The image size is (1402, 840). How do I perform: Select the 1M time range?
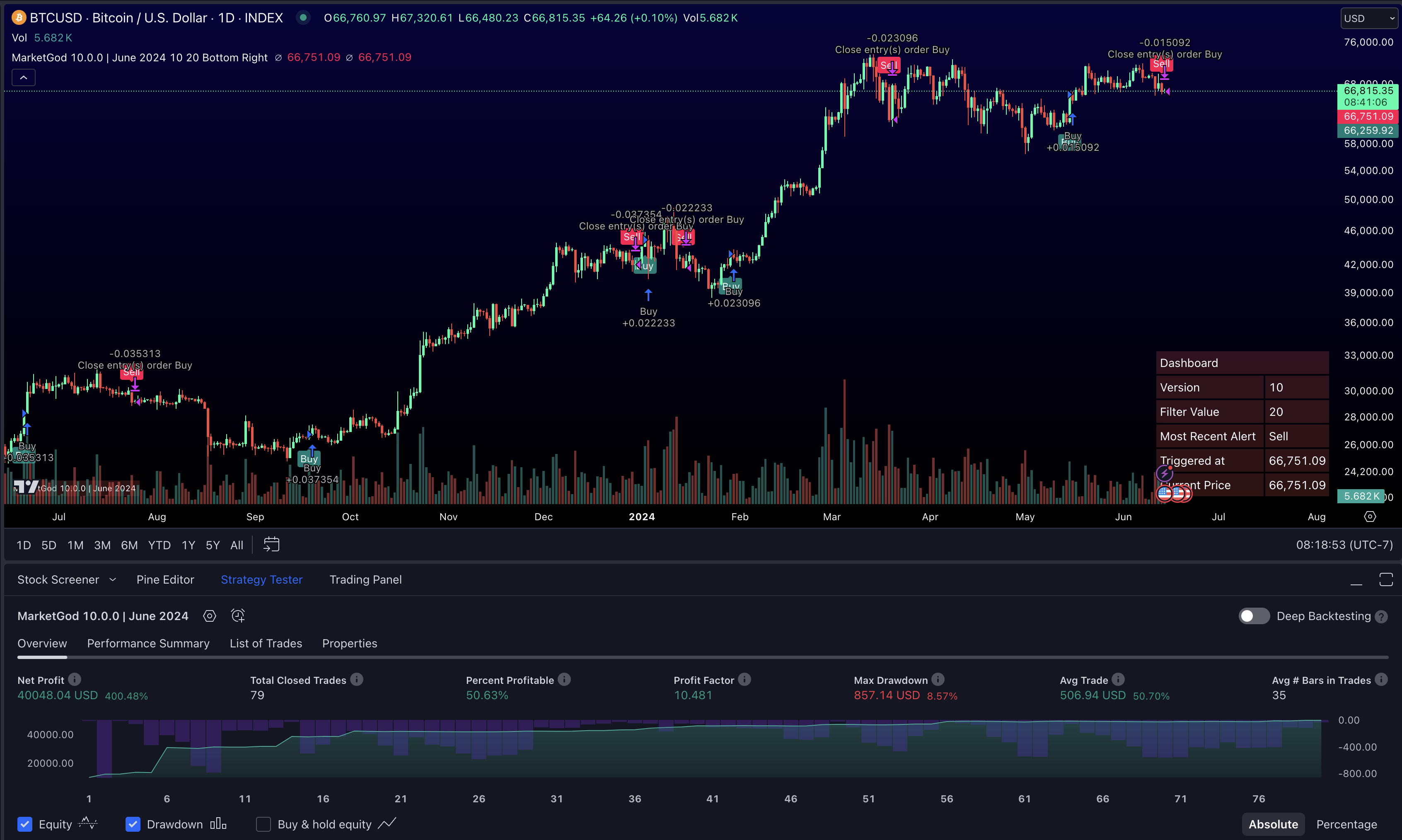tap(75, 545)
